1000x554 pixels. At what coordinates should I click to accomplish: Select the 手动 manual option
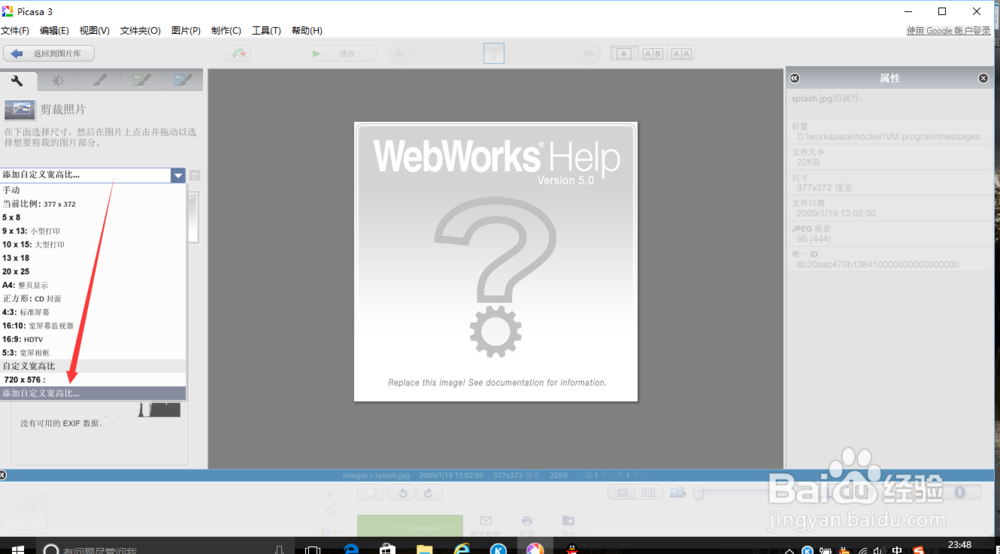pyautogui.click(x=93, y=190)
